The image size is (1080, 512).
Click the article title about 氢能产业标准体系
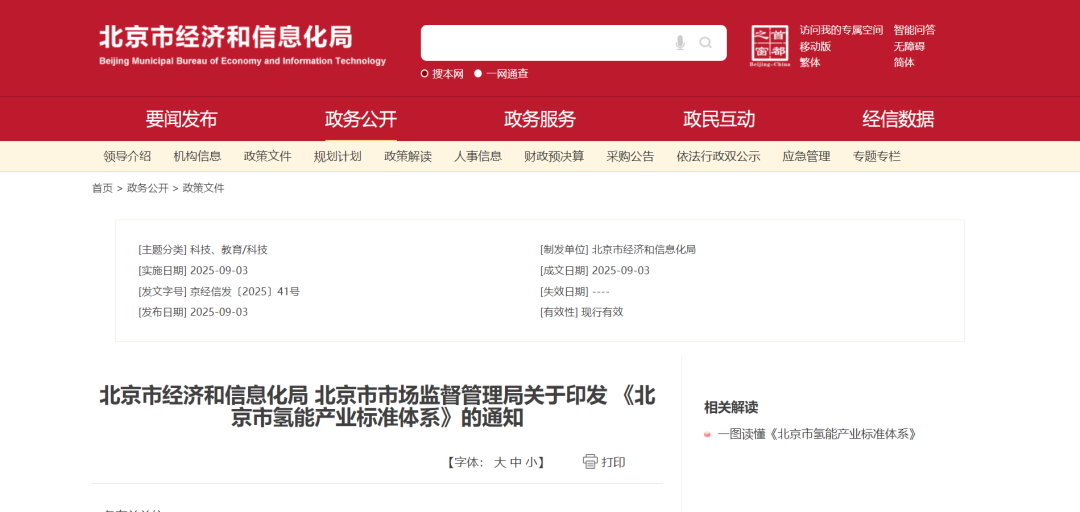(377, 407)
